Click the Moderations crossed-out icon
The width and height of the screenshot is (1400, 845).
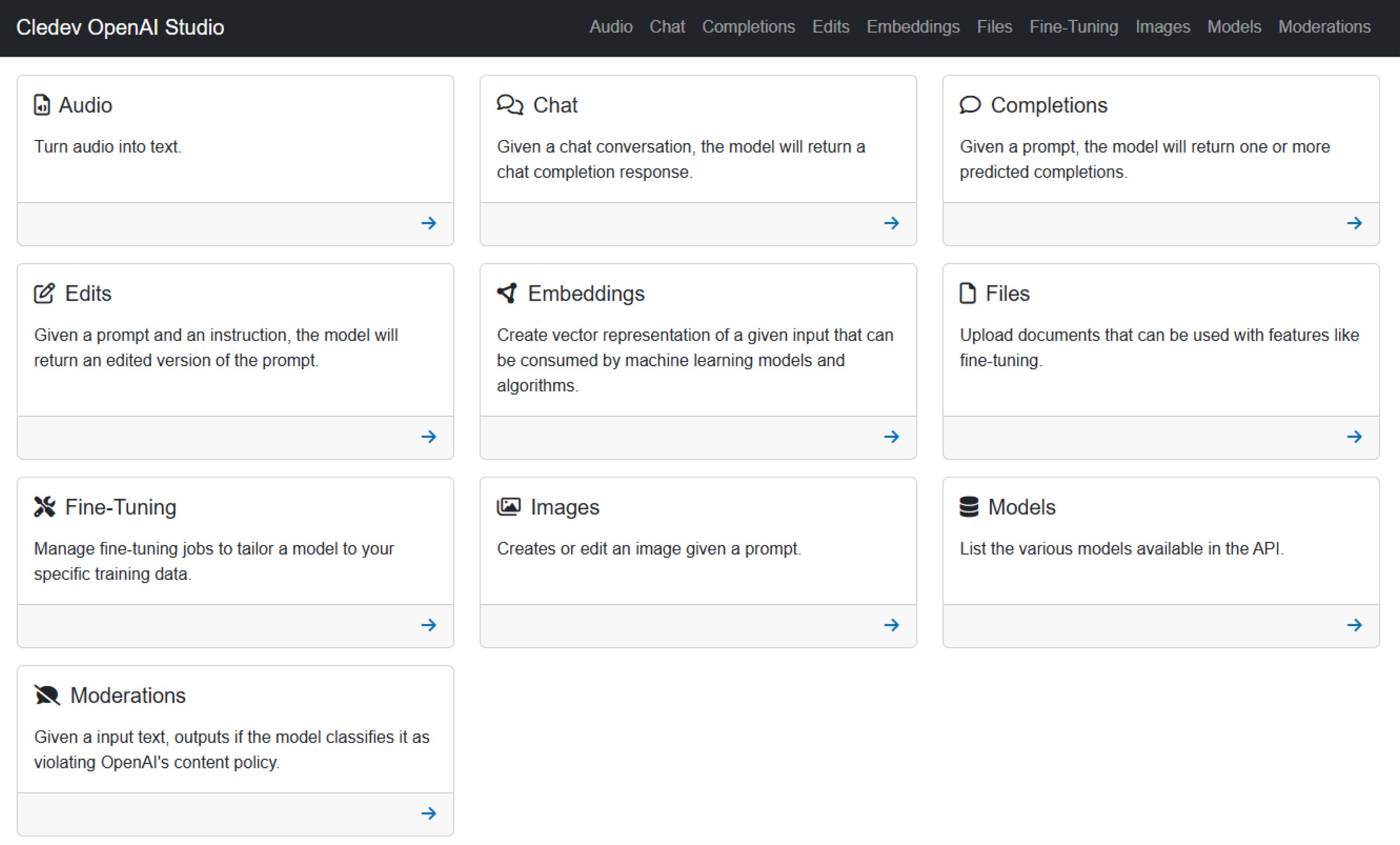pyautogui.click(x=48, y=694)
